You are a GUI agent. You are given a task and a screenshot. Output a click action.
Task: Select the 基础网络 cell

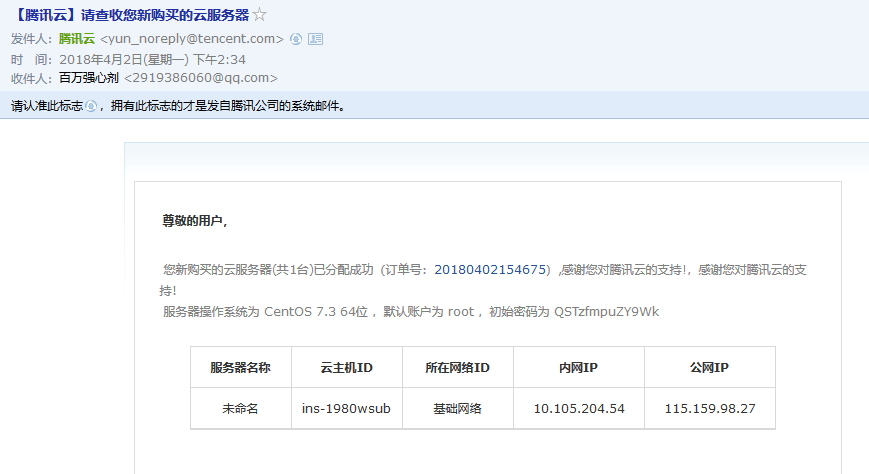457,409
